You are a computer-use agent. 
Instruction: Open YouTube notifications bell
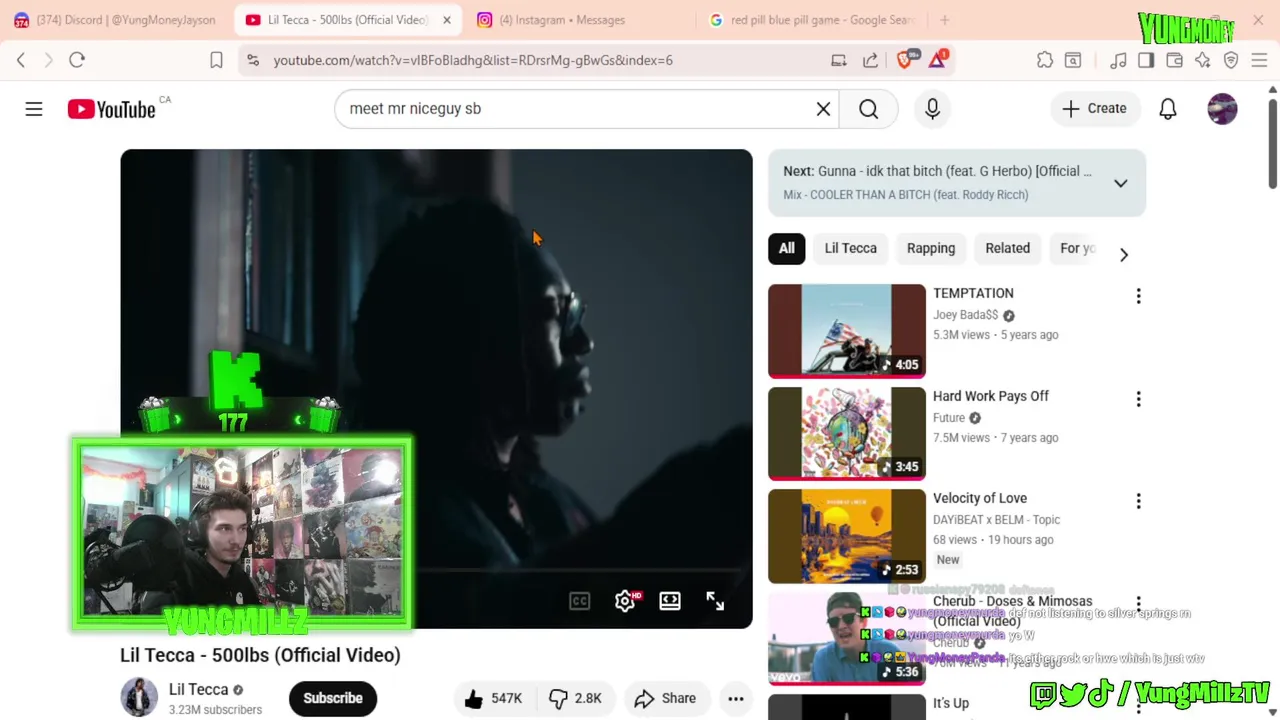click(x=1168, y=109)
